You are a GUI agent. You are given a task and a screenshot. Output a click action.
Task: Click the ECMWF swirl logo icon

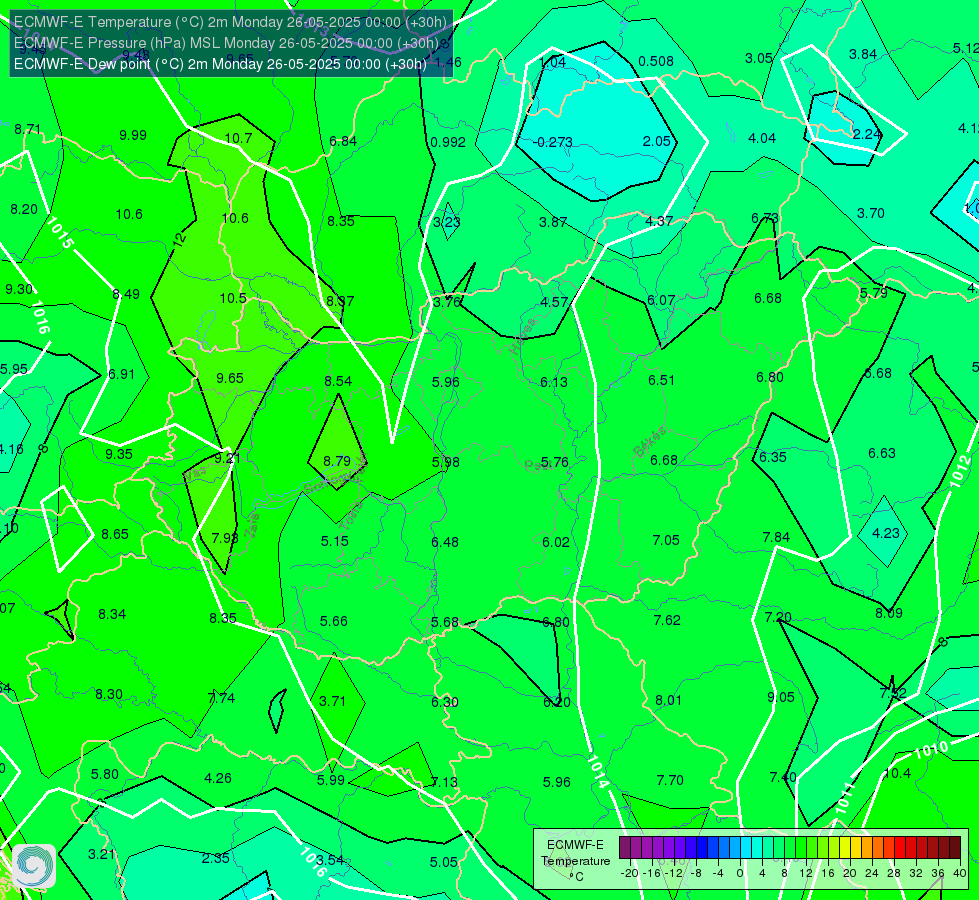click(34, 866)
